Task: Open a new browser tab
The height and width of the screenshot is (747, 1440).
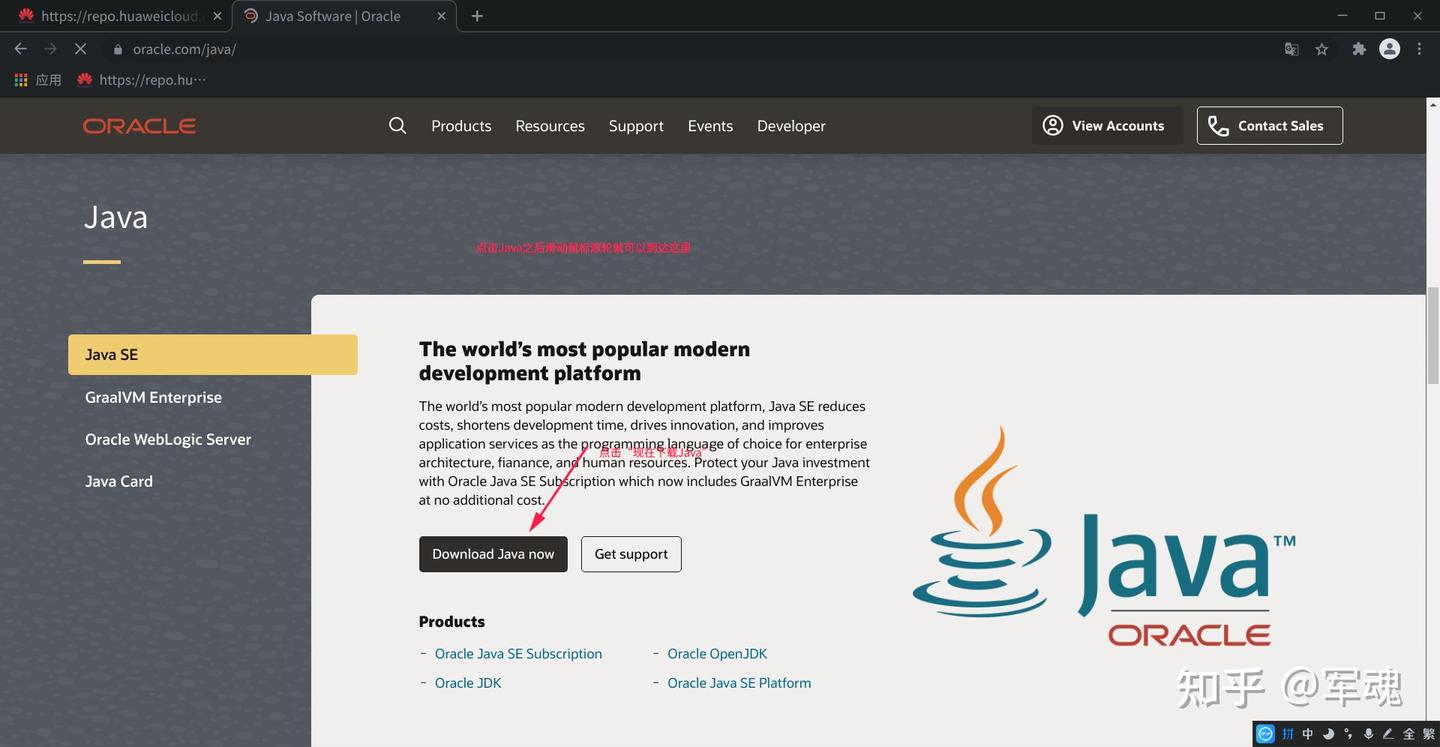Action: point(477,16)
